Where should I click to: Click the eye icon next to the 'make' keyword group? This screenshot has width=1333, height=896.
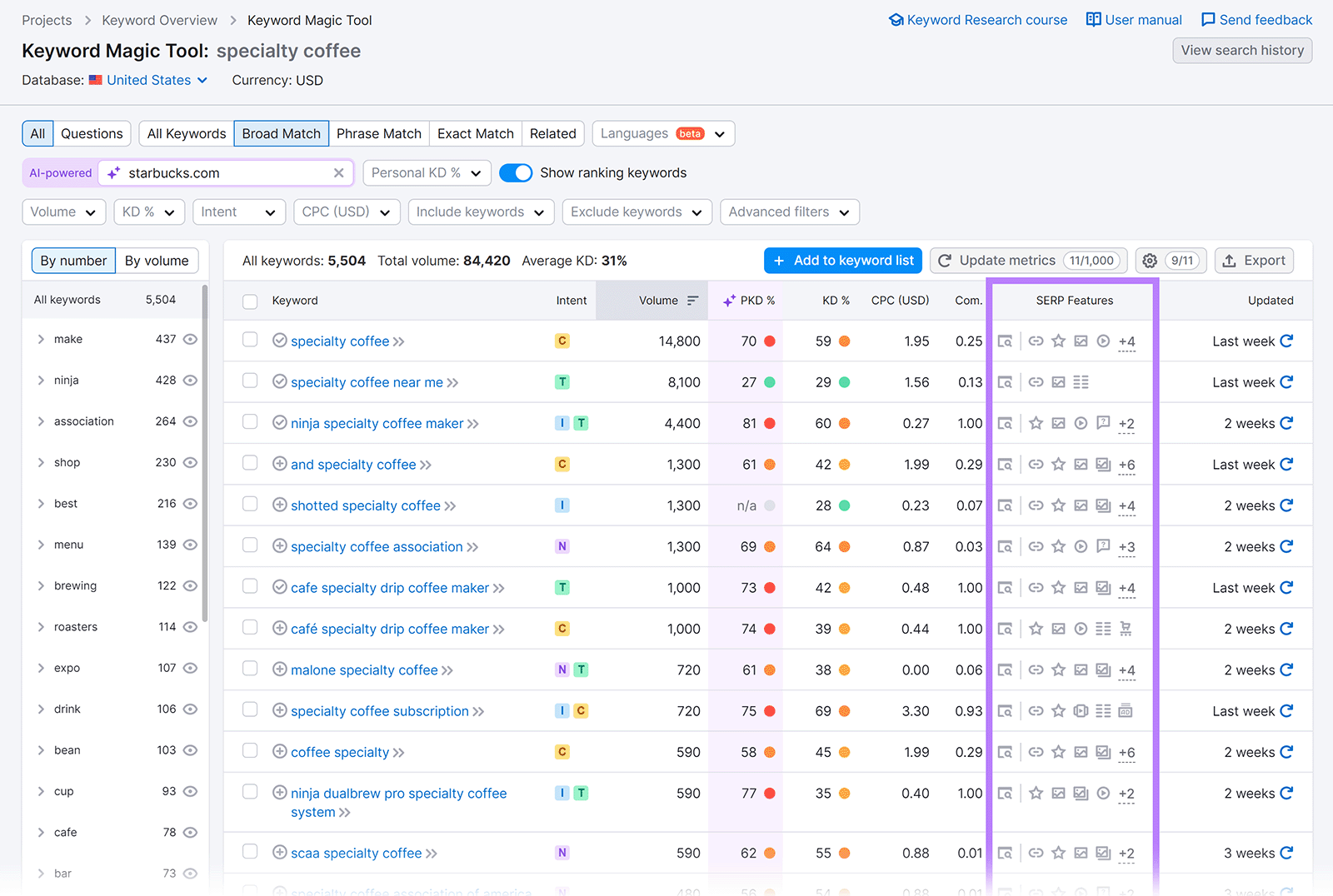[x=190, y=339]
